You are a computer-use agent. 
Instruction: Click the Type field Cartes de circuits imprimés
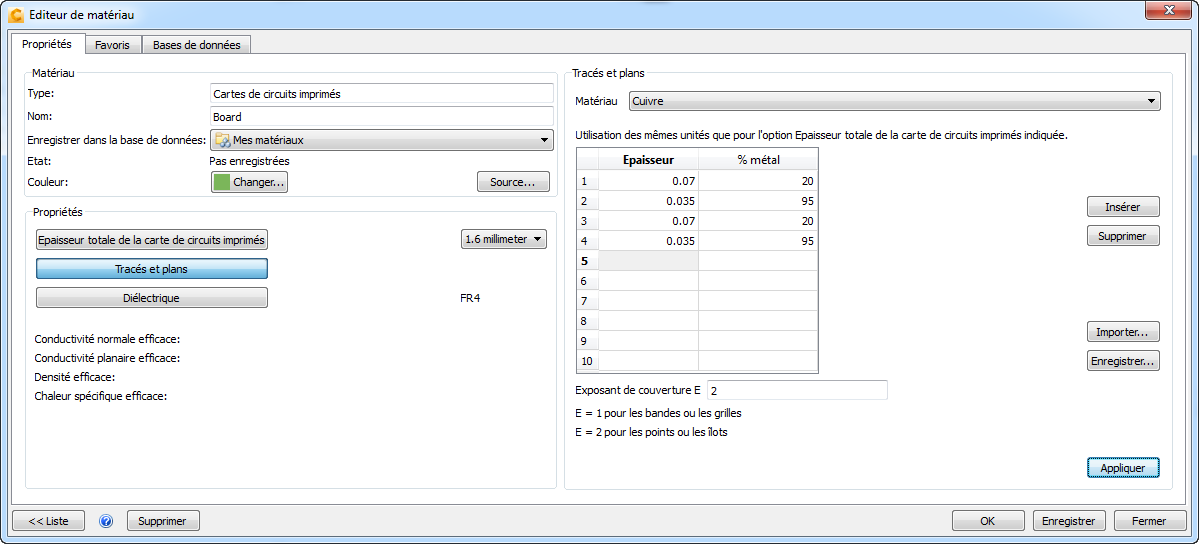[x=381, y=93]
